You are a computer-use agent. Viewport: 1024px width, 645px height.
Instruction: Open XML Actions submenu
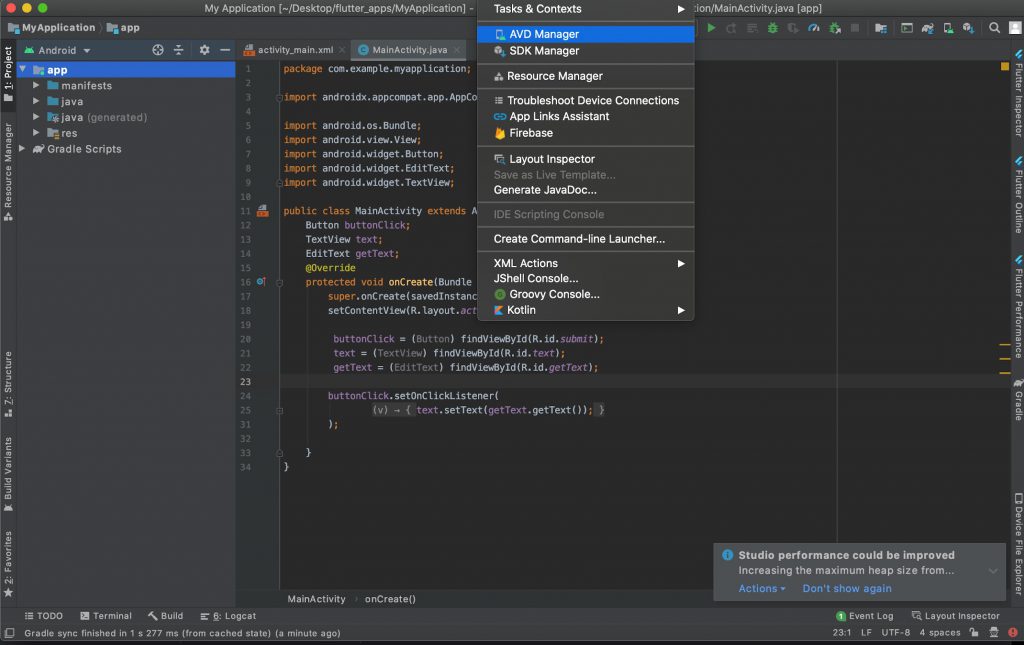[586, 263]
